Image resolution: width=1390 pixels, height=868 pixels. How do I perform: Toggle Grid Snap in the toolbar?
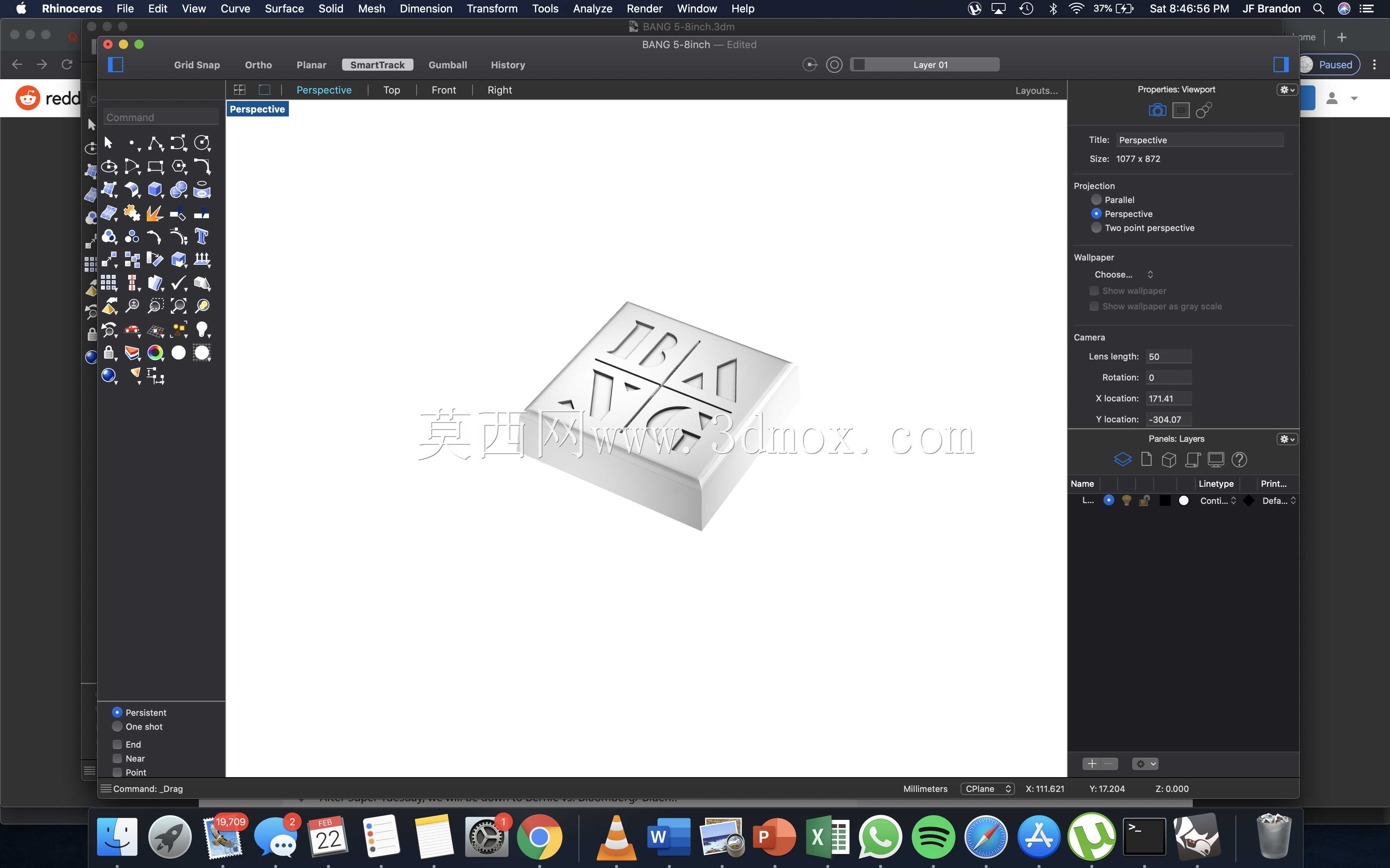point(197,65)
